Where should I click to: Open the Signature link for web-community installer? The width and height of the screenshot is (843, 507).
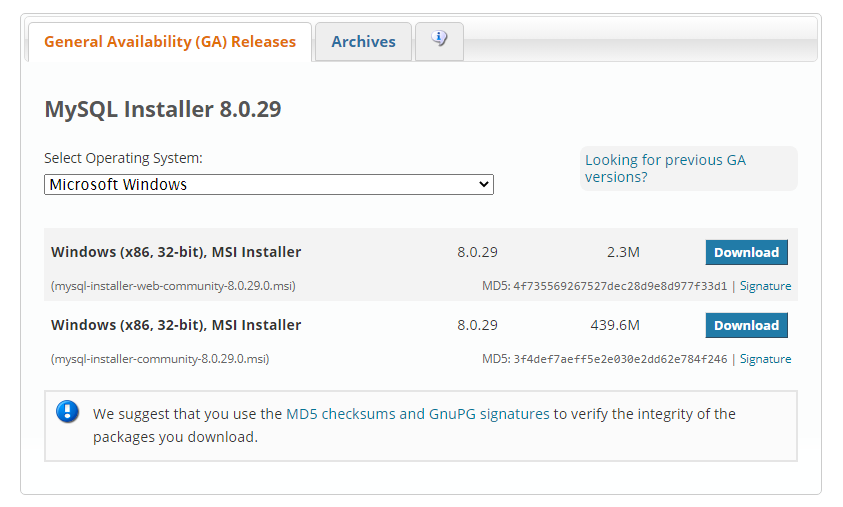(765, 286)
